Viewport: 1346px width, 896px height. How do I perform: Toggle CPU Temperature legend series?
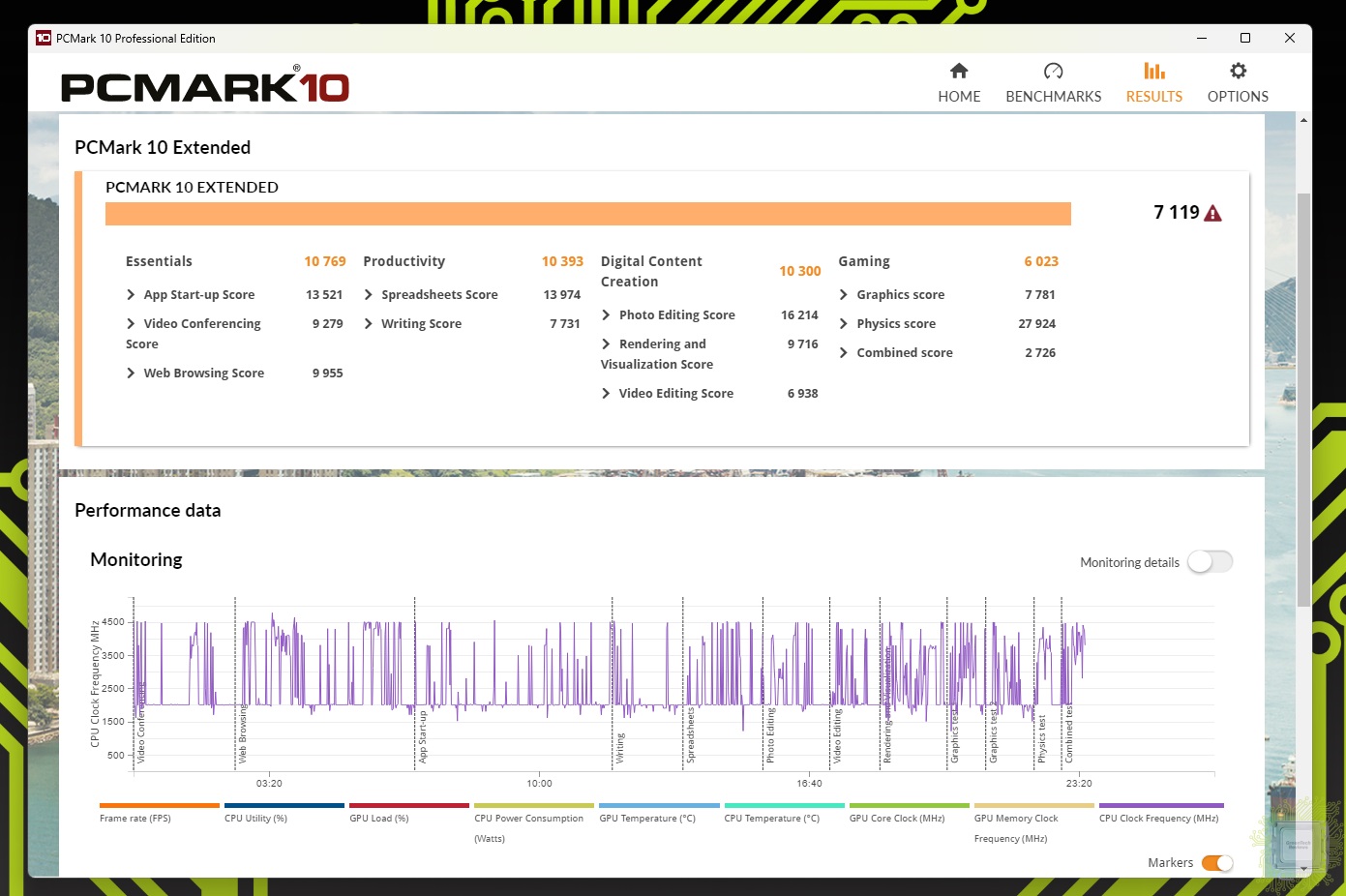(x=784, y=813)
